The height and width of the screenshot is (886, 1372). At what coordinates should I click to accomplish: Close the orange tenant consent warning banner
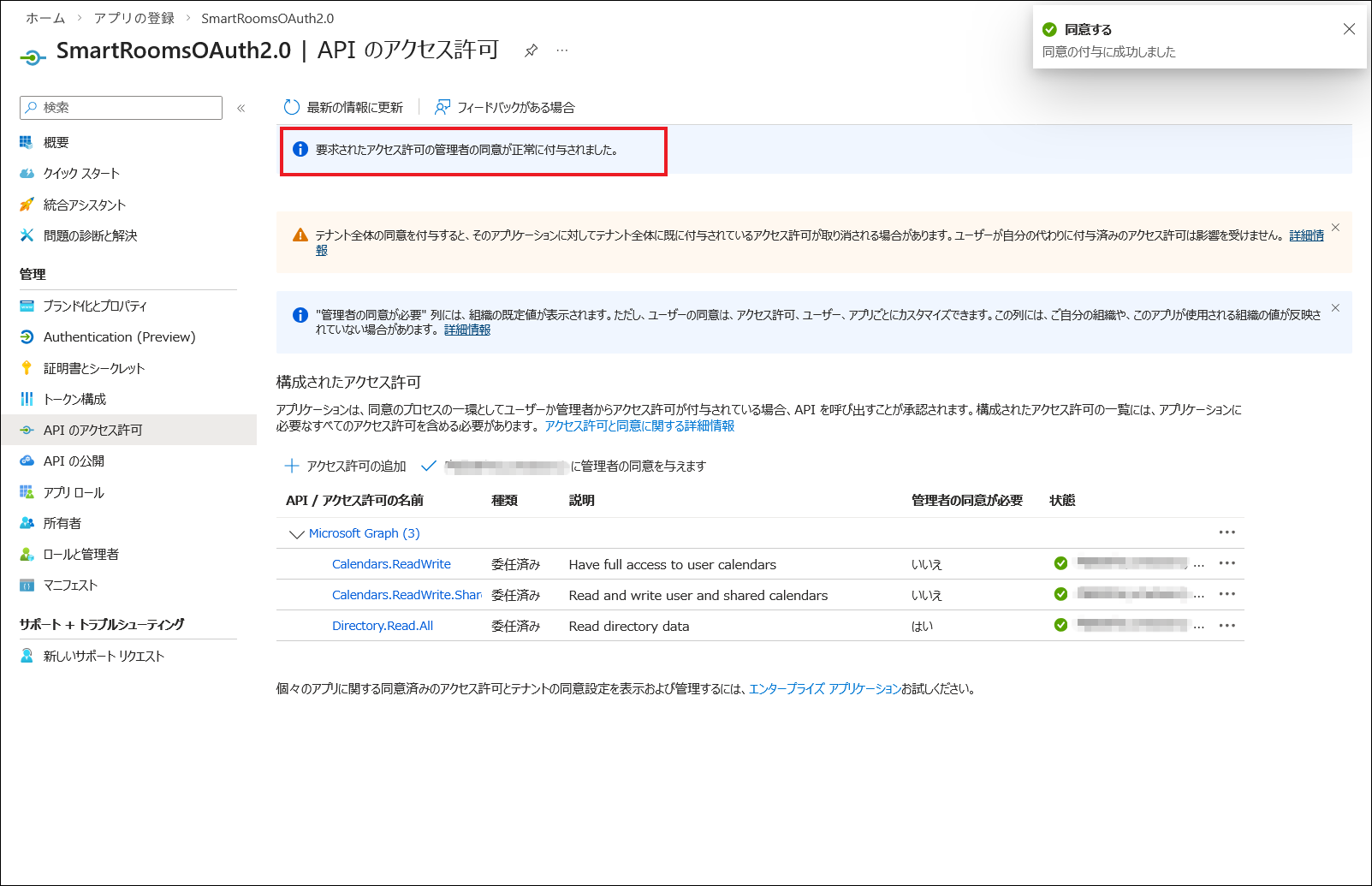point(1335,228)
